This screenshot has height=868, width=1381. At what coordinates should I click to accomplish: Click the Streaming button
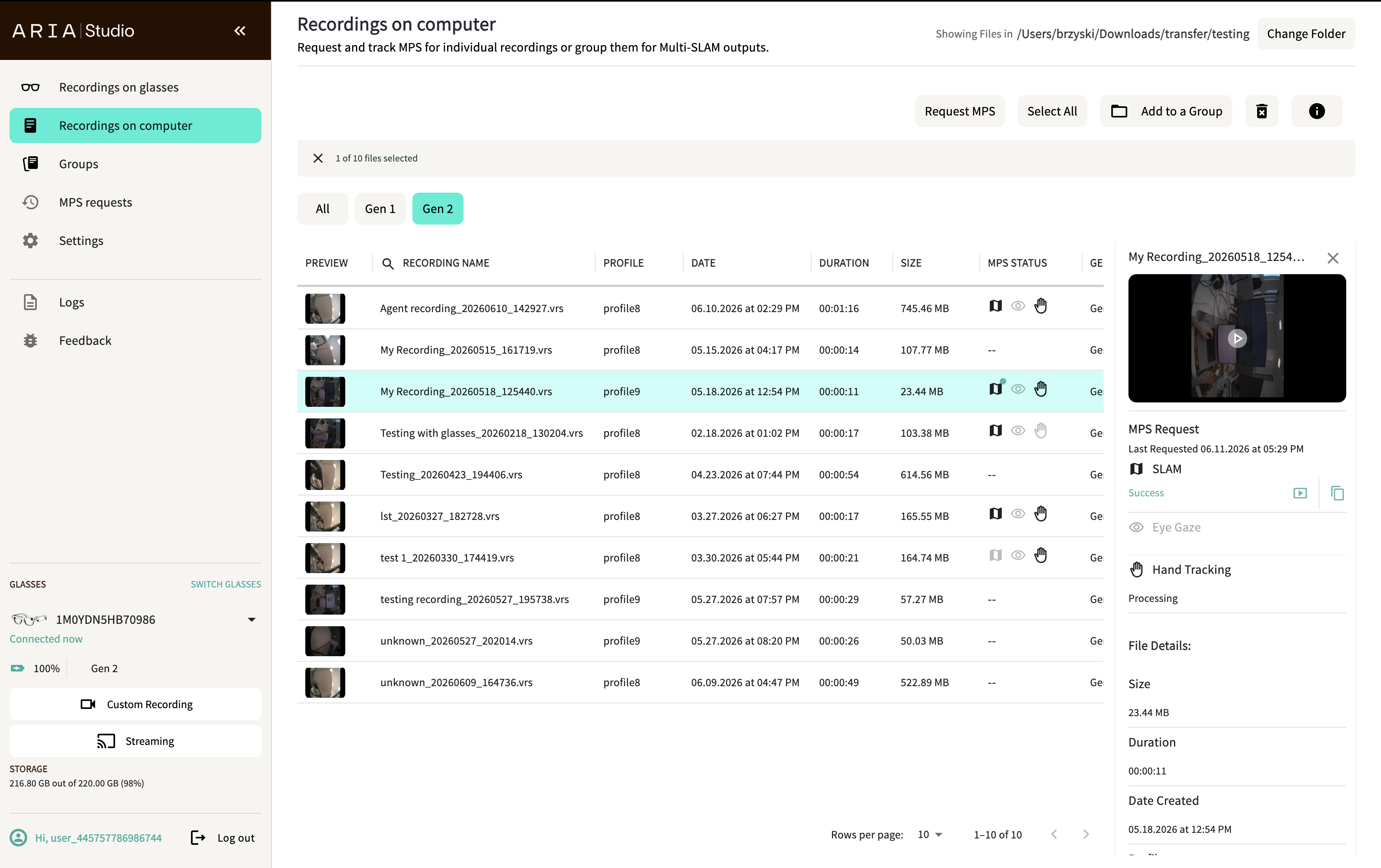coord(135,742)
